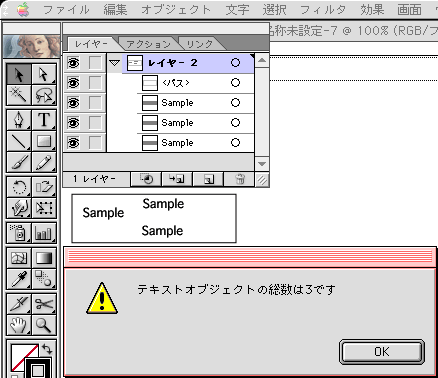
Task: Choose the Direct Select Lasso tool
Action: click(x=44, y=95)
